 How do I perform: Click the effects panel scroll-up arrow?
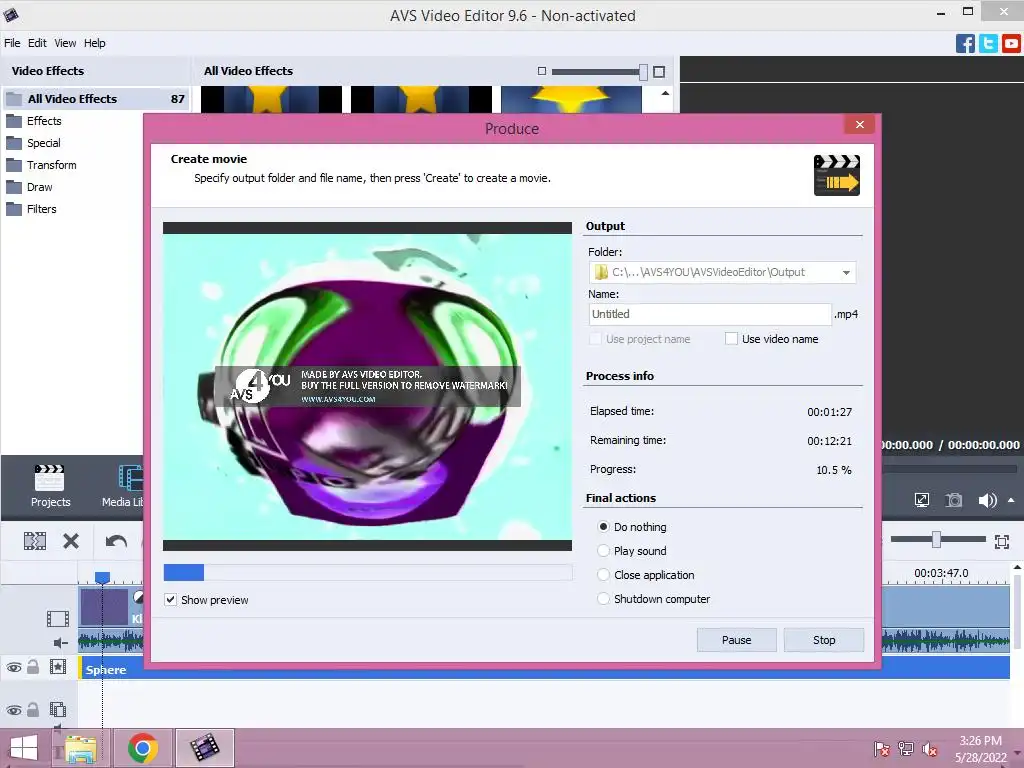(x=665, y=93)
